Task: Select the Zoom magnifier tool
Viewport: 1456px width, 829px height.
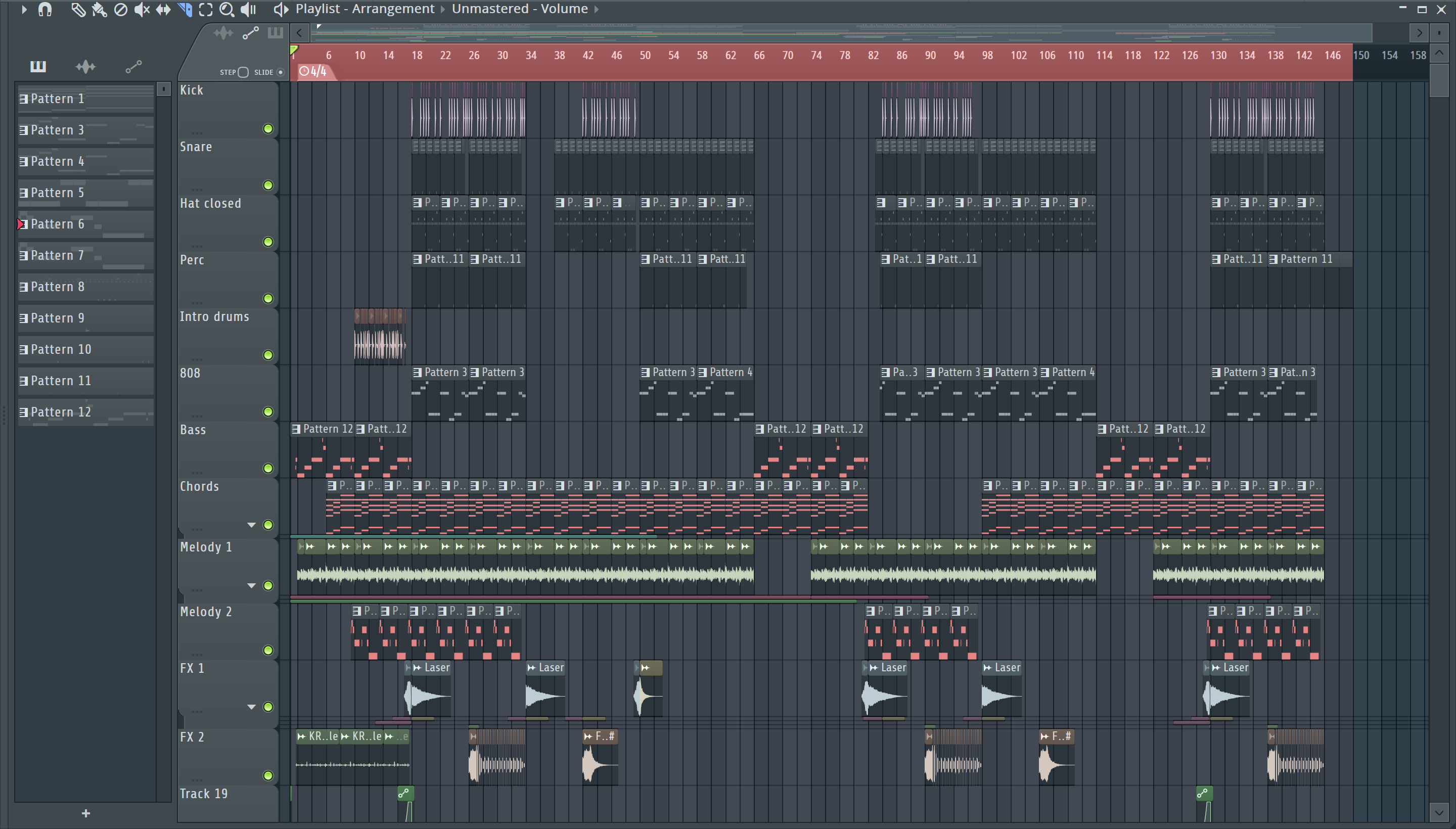Action: [226, 9]
